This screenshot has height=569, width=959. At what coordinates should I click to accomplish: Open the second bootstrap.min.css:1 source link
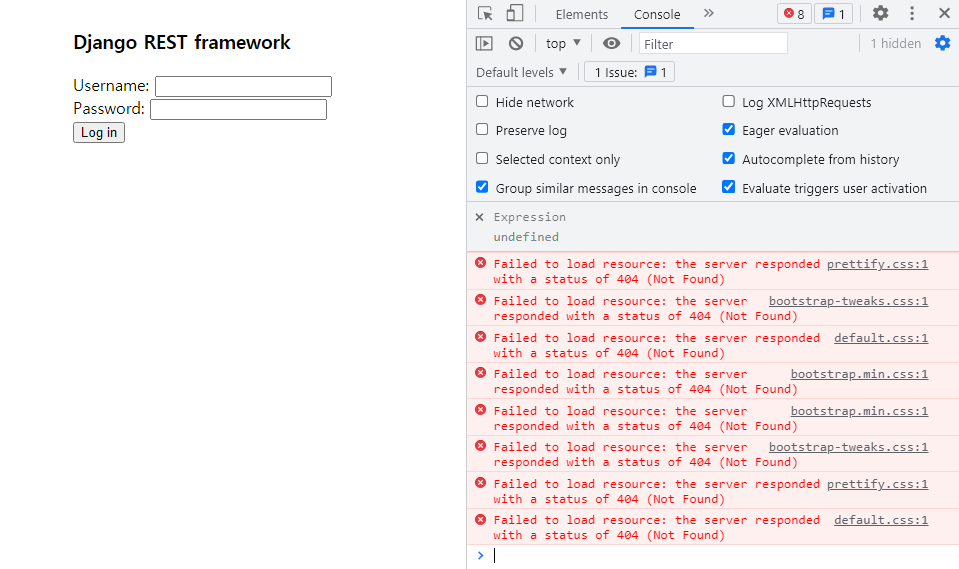pyautogui.click(x=859, y=411)
